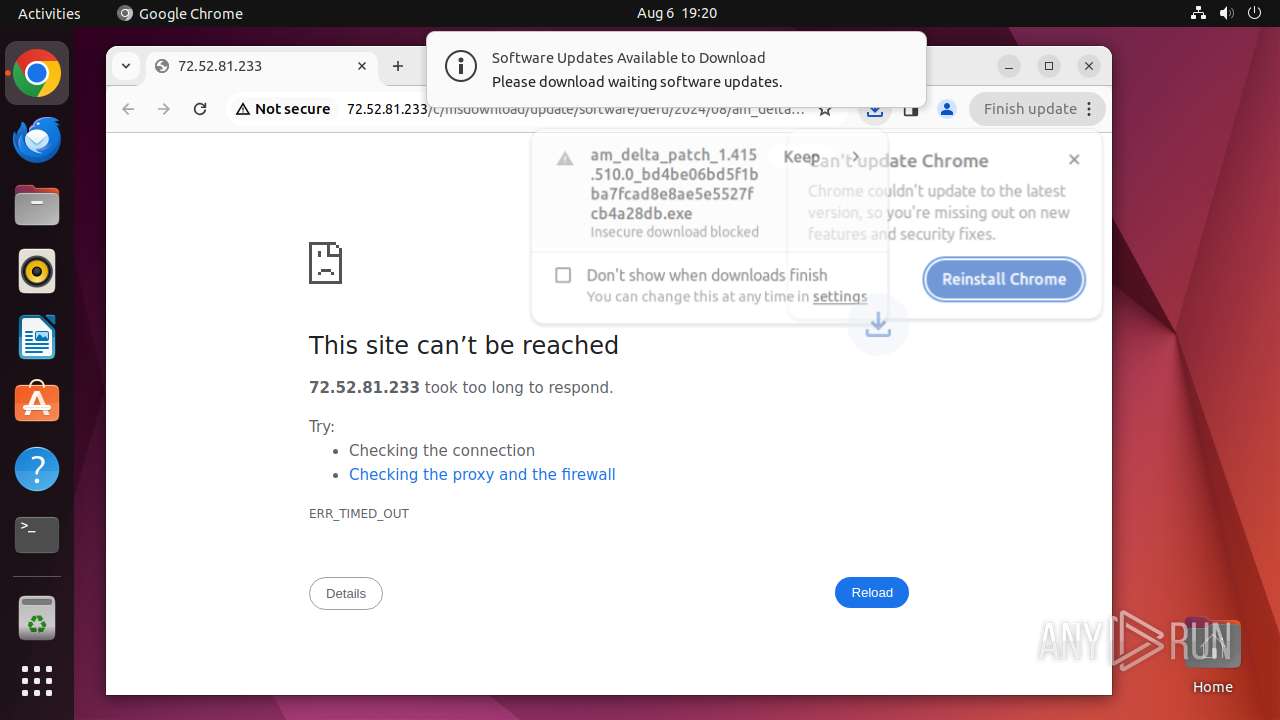The width and height of the screenshot is (1280, 720).
Task: Launch LibreOffice Writer from the dock
Action: click(x=37, y=338)
